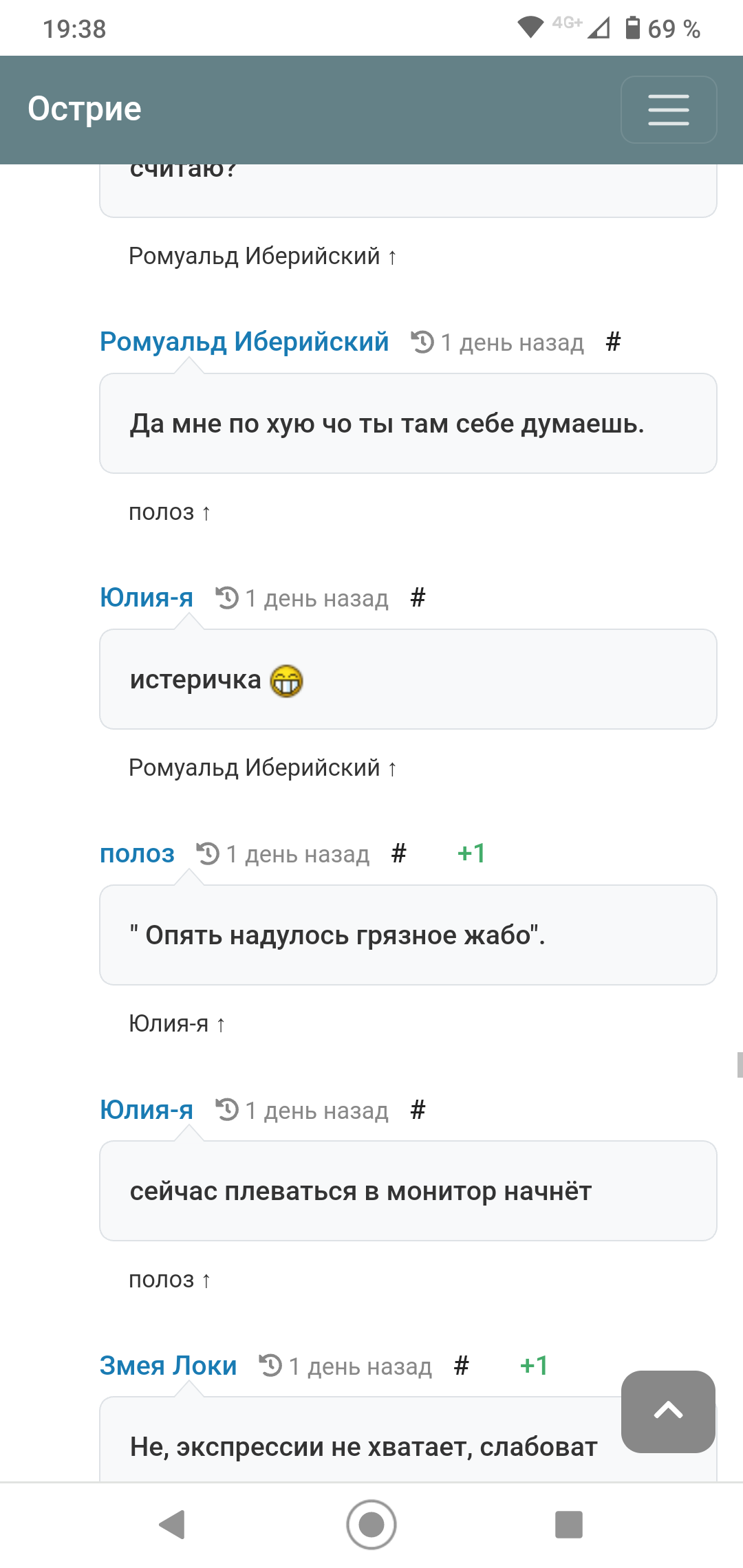
Task: Click the page scrollbar thumb on the right
Action: click(740, 1065)
